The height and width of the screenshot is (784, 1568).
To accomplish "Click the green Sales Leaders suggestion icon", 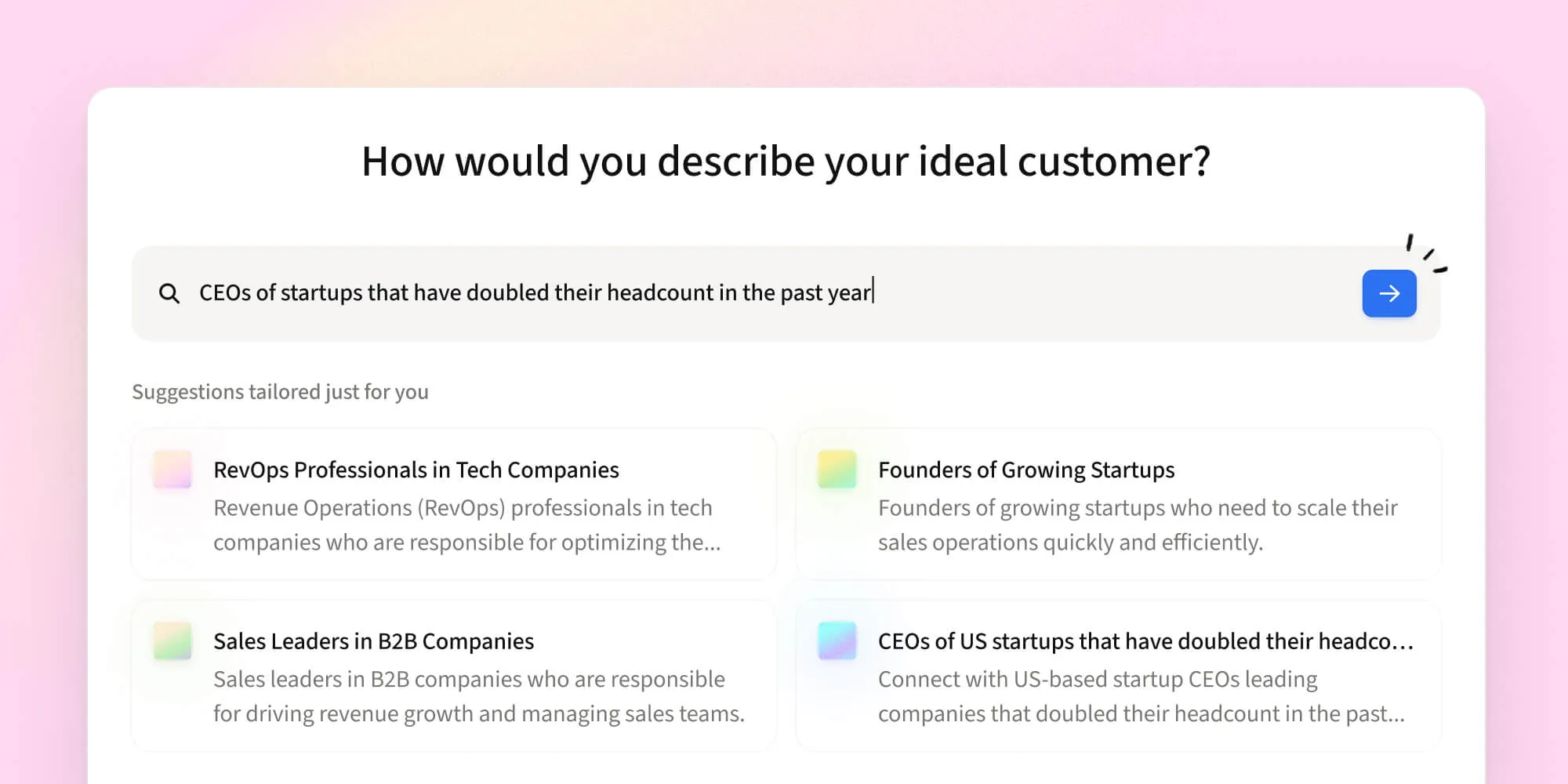I will [x=172, y=641].
